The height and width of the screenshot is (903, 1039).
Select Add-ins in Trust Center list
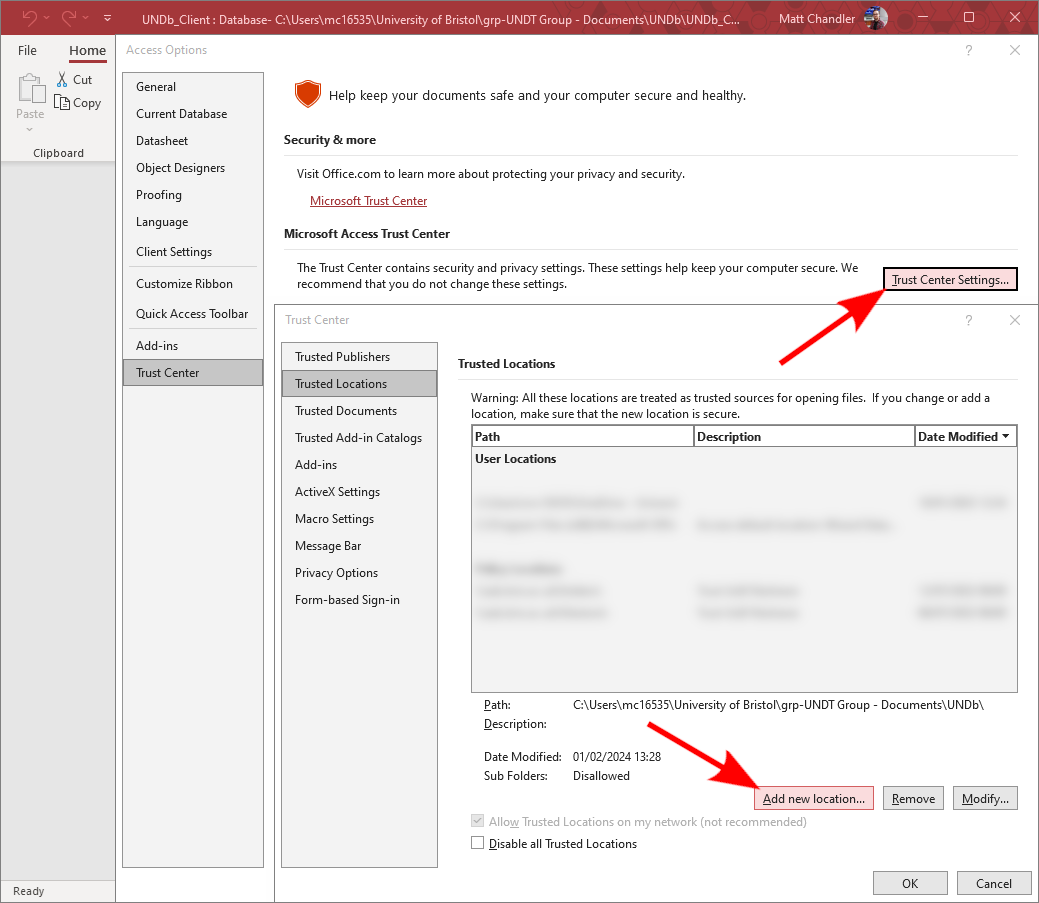click(359, 465)
